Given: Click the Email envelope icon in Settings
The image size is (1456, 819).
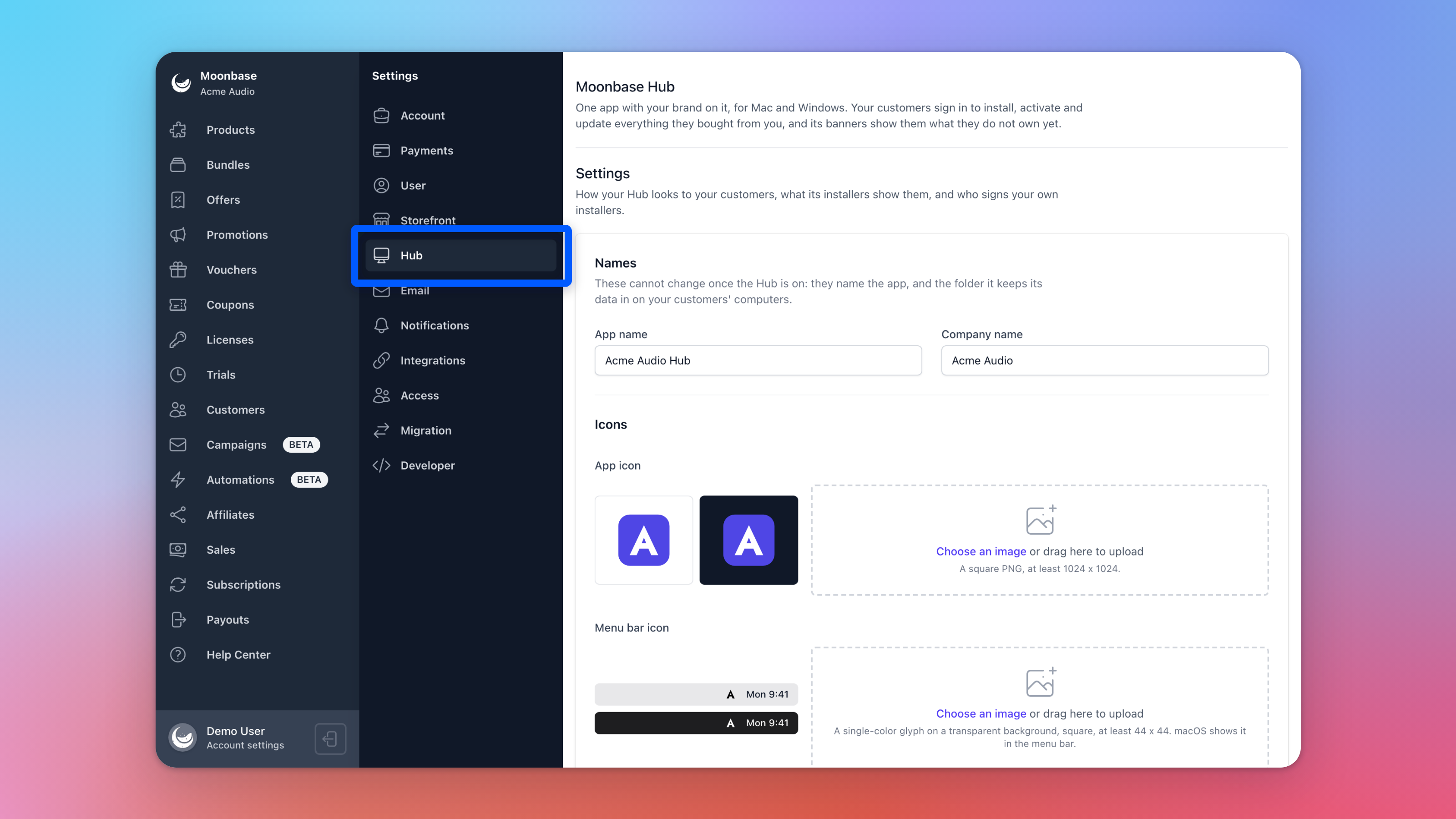Looking at the screenshot, I should 382,291.
